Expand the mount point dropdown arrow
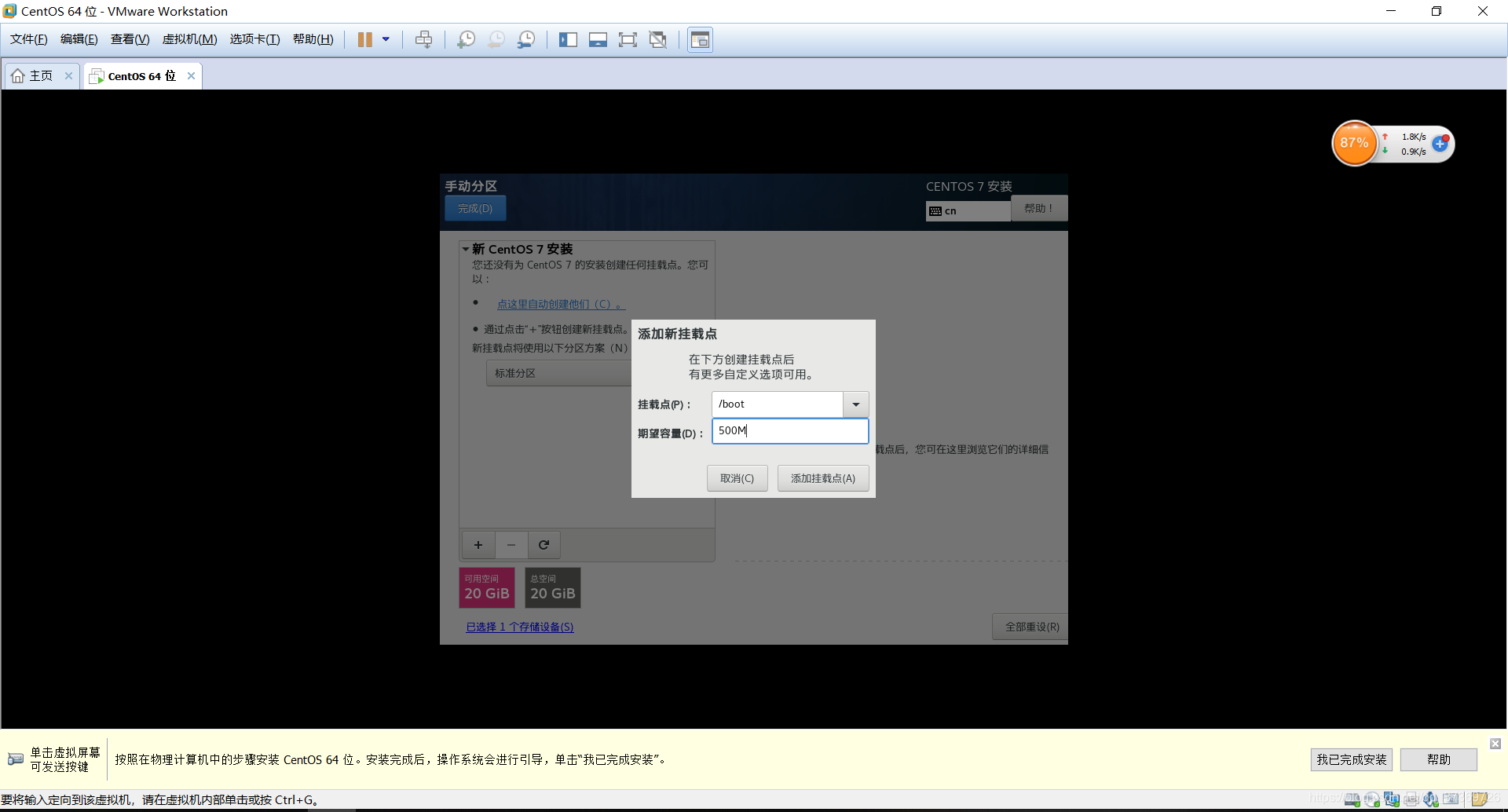This screenshot has width=1508, height=812. 856,404
